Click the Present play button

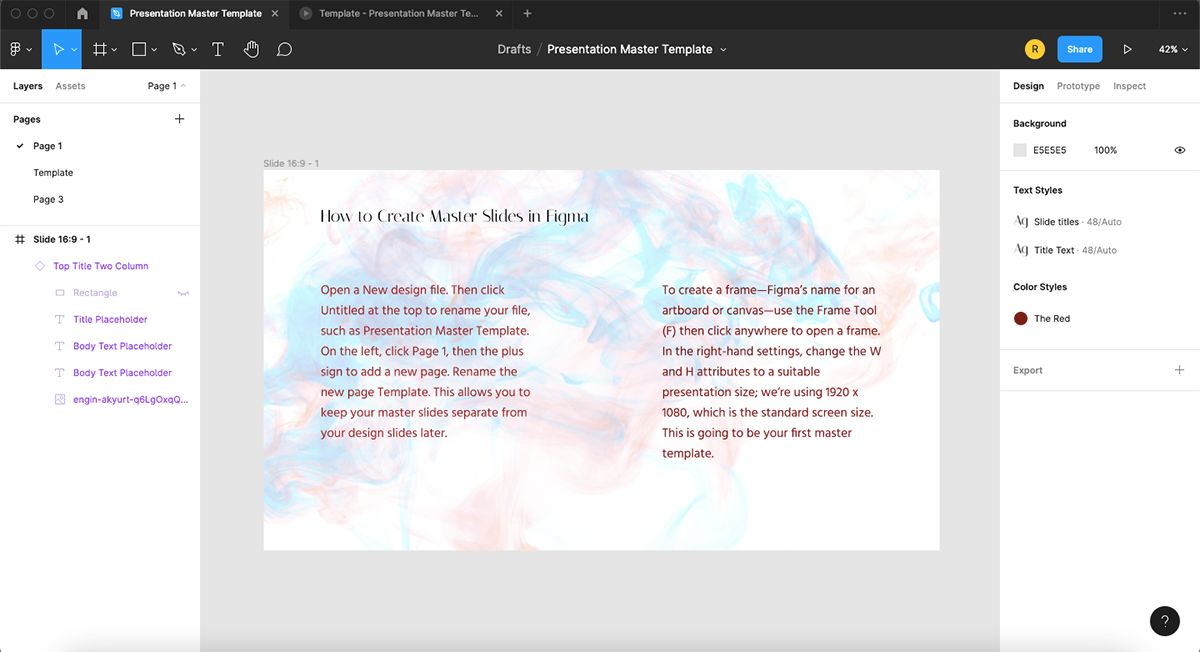coord(1127,48)
